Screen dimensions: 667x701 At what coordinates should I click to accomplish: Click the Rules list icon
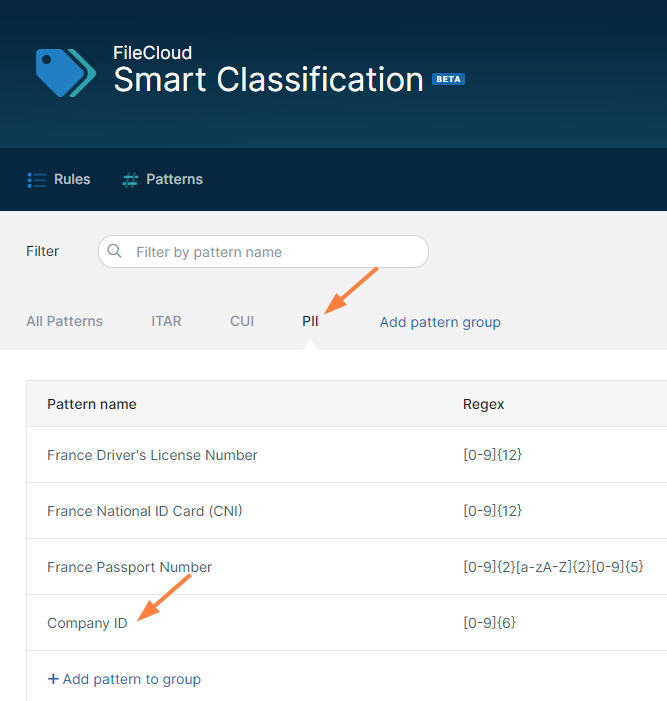(37, 180)
